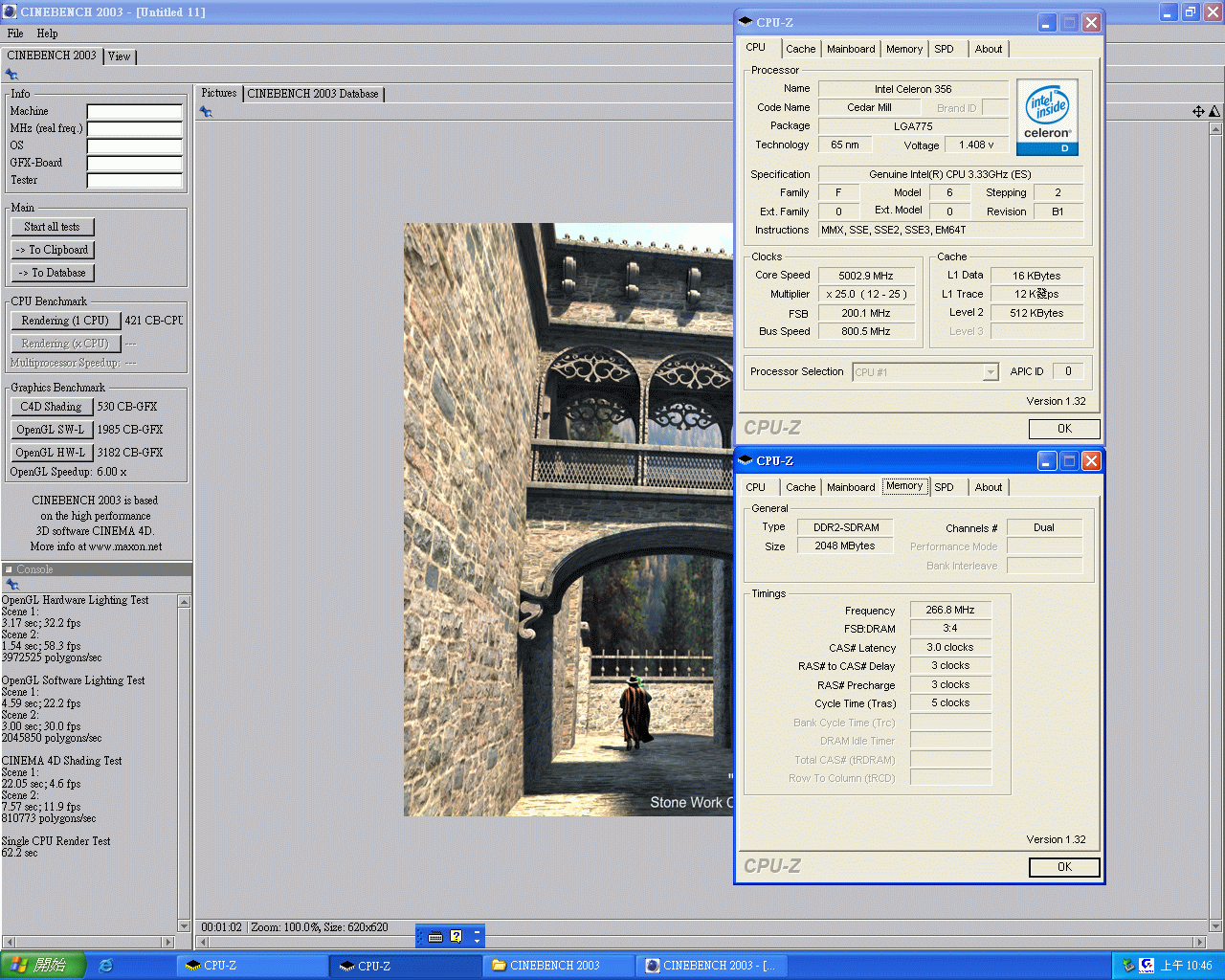Click the second CPU-Z taskbar button
Image resolution: width=1225 pixels, height=980 pixels.
(x=406, y=966)
